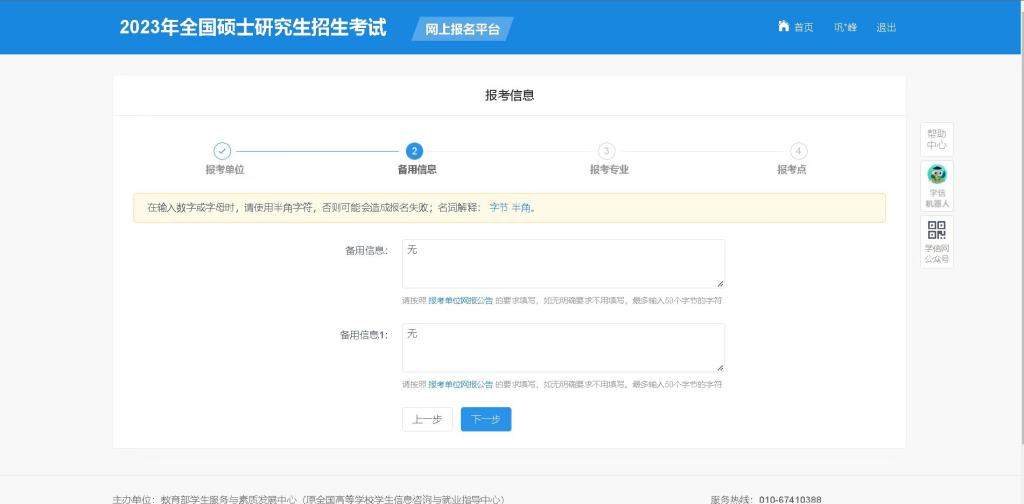1024x504 pixels.
Task: Click the completed step checkmark for 报考单位
Action: (223, 151)
